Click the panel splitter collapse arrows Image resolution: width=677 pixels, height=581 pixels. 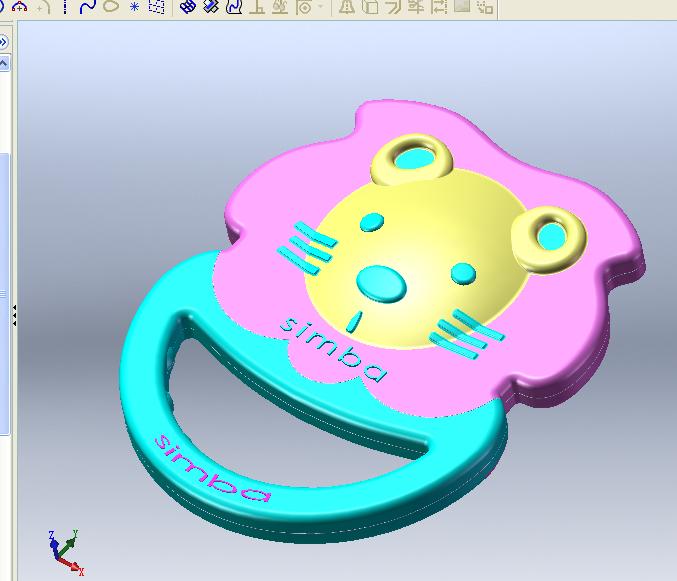pos(14,316)
